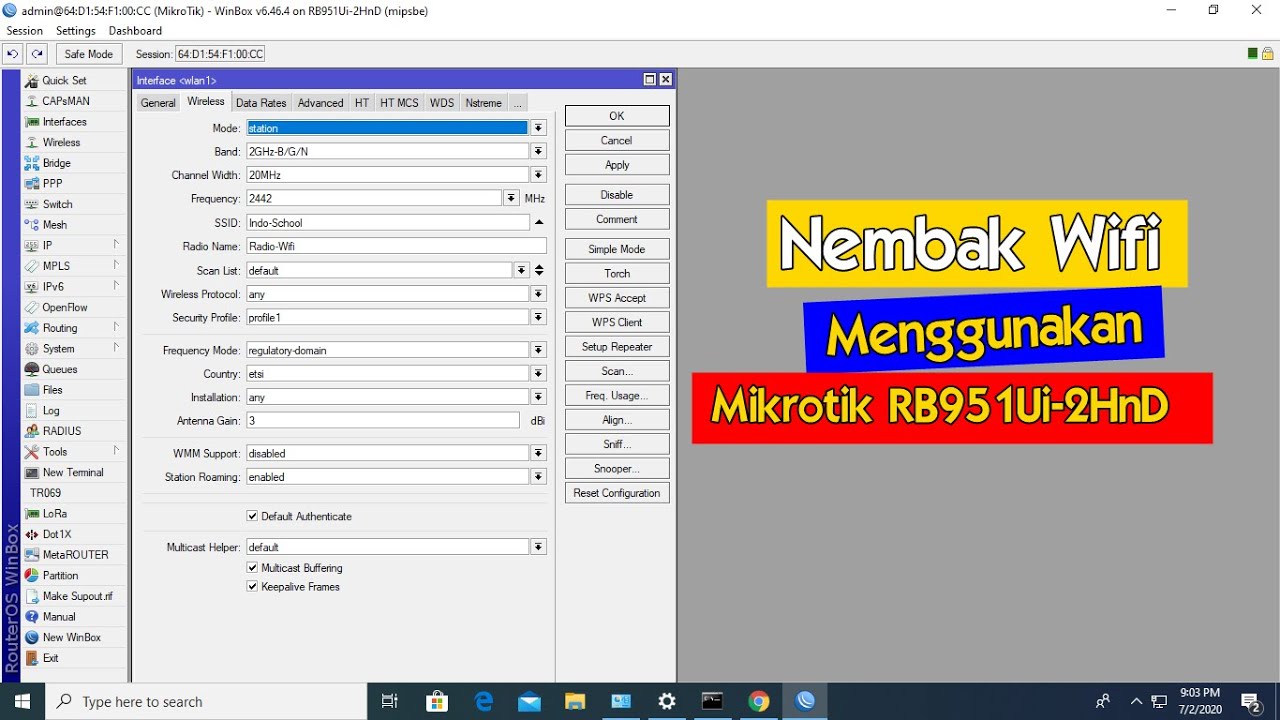Click the Torch button
The image size is (1280, 720).
[617, 273]
